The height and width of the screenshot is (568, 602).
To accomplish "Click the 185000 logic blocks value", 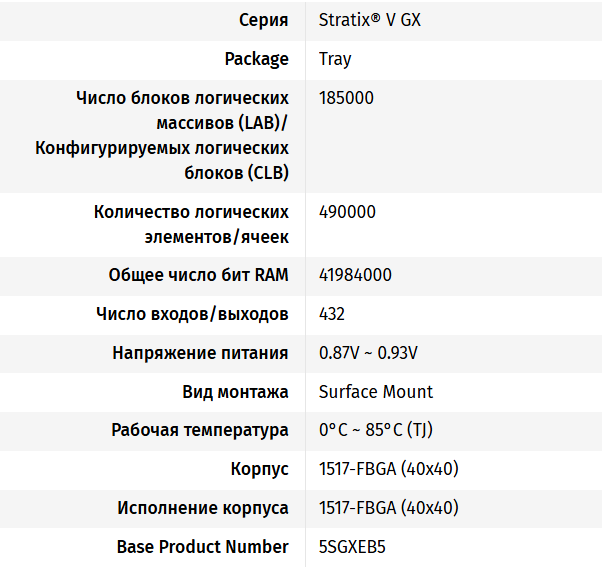I will click(347, 98).
